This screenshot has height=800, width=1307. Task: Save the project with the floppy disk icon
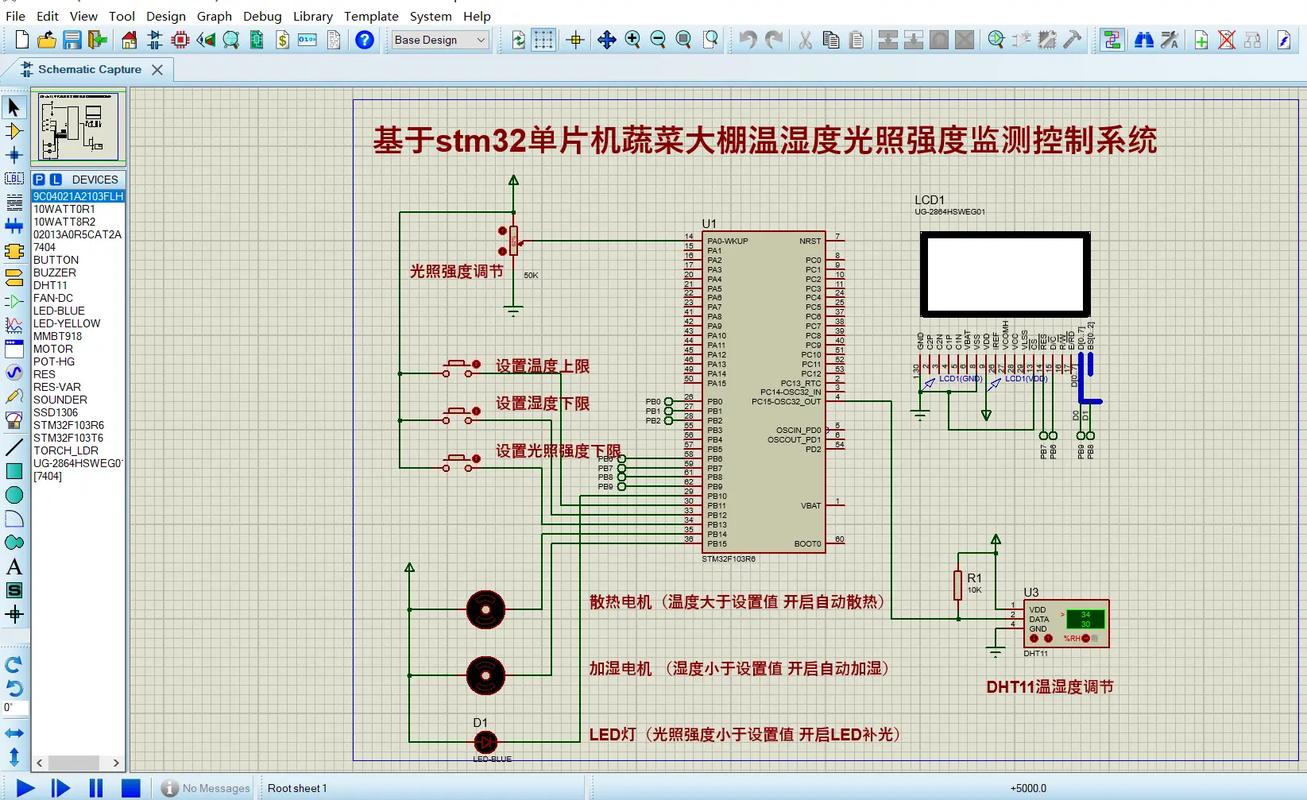click(72, 40)
